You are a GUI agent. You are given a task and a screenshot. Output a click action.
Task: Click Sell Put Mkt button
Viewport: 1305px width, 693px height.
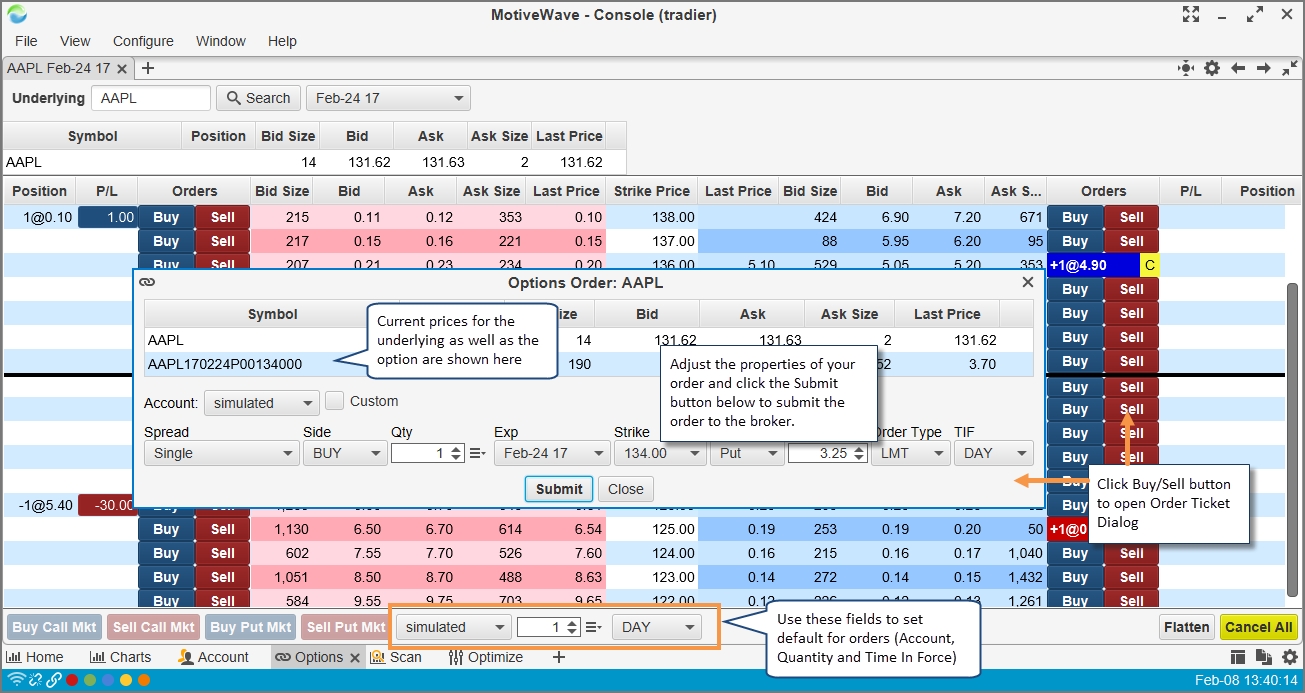[x=346, y=627]
